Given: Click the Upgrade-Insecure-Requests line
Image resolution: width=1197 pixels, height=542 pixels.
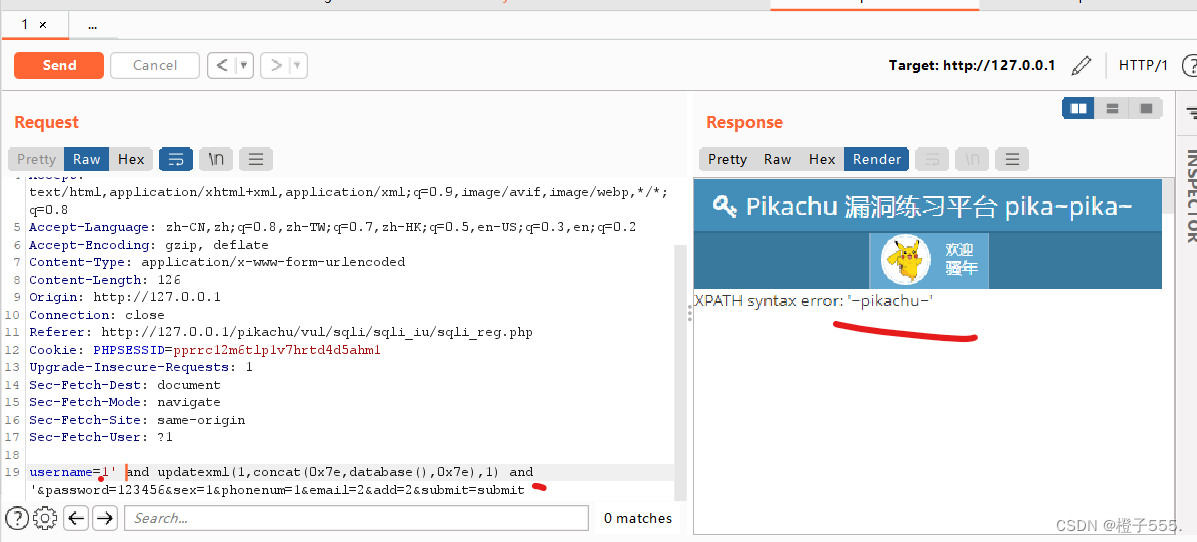Looking at the screenshot, I should pyautogui.click(x=140, y=367).
